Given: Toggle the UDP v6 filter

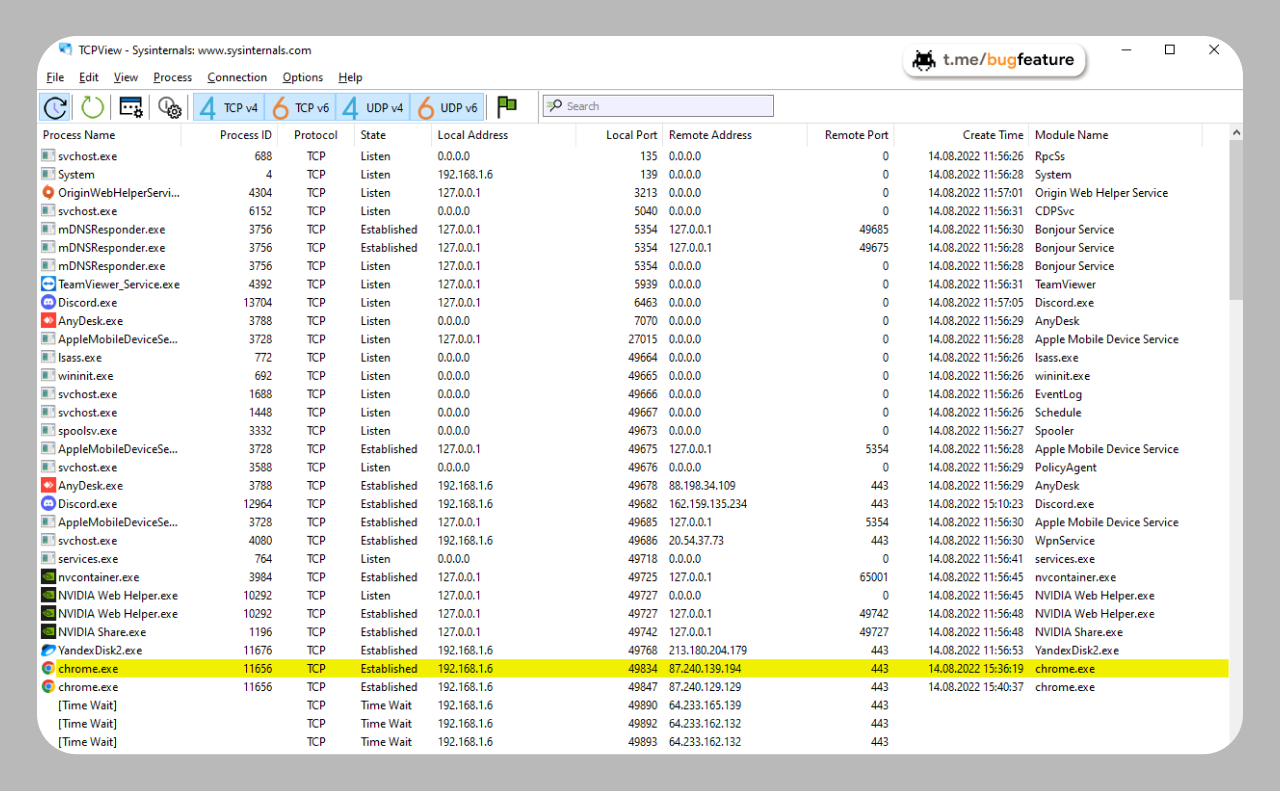Looking at the screenshot, I should coord(447,107).
